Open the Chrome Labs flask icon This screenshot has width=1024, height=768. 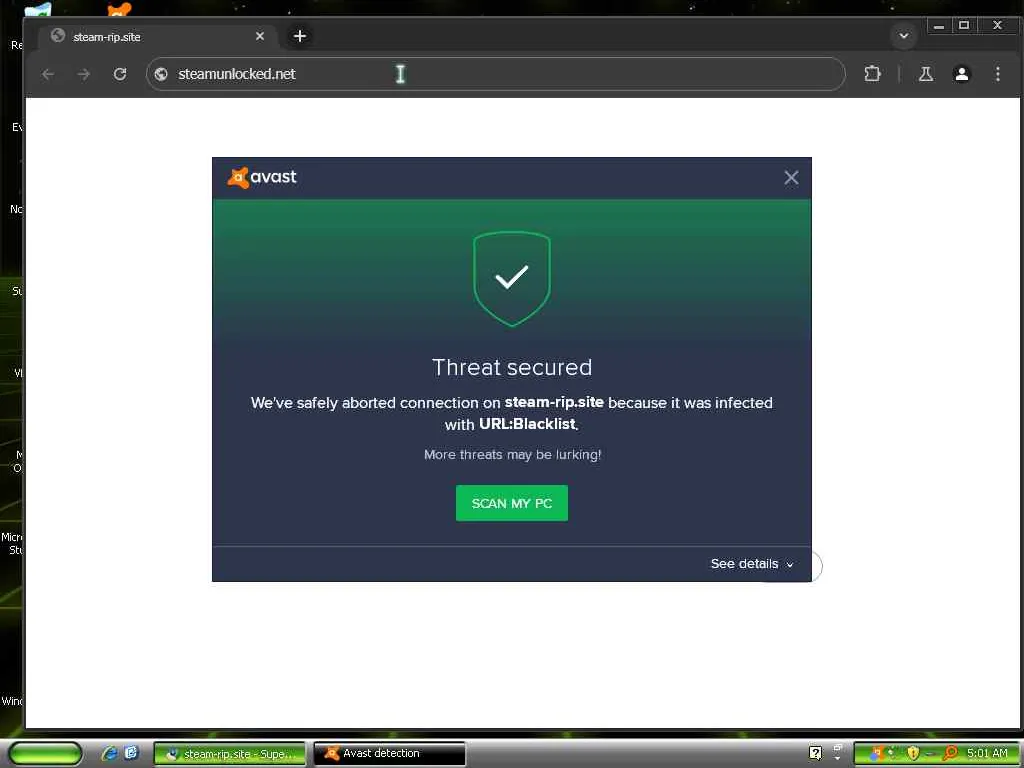[x=925, y=74]
